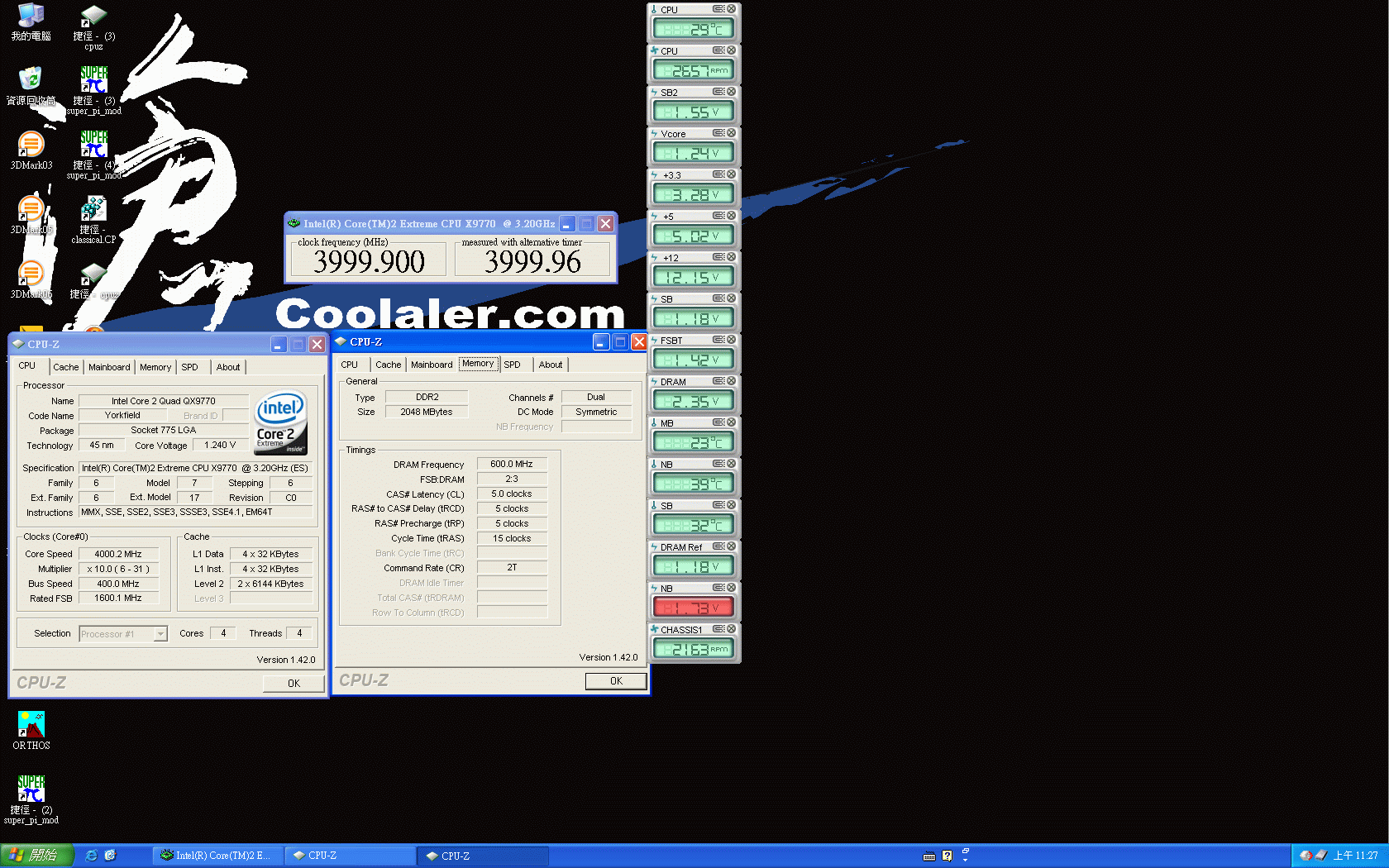The image size is (1389, 868).
Task: Select the Bus Speed value 400.0 MHz
Action: tap(118, 584)
